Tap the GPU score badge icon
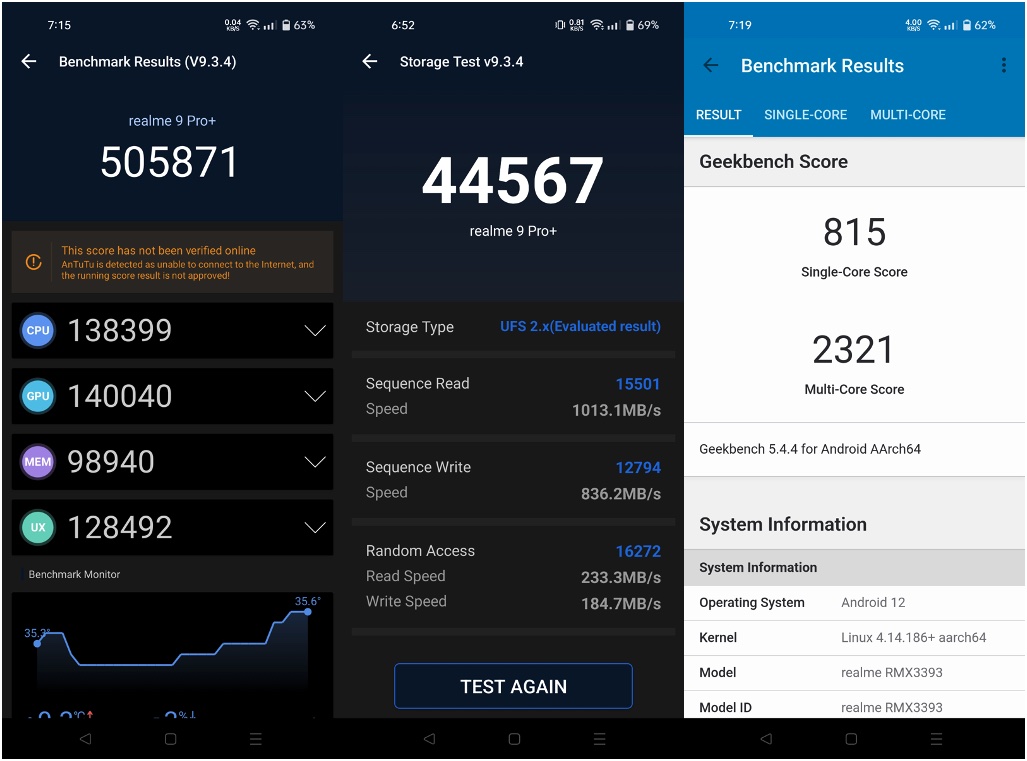The image size is (1027, 761). pos(38,396)
